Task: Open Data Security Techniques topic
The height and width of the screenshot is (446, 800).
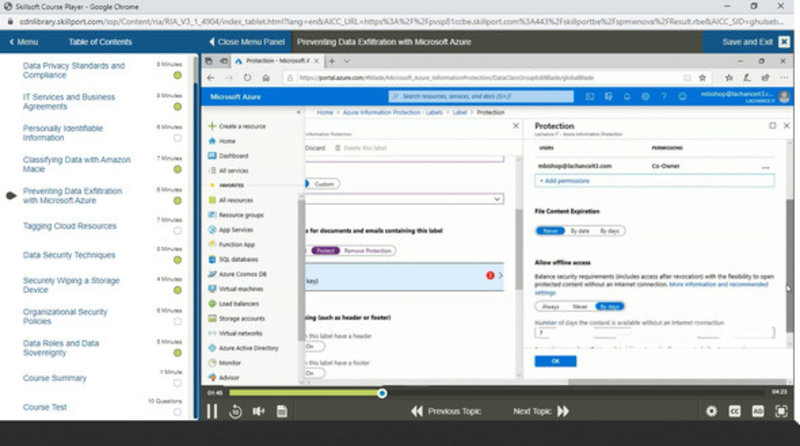Action: tap(69, 255)
